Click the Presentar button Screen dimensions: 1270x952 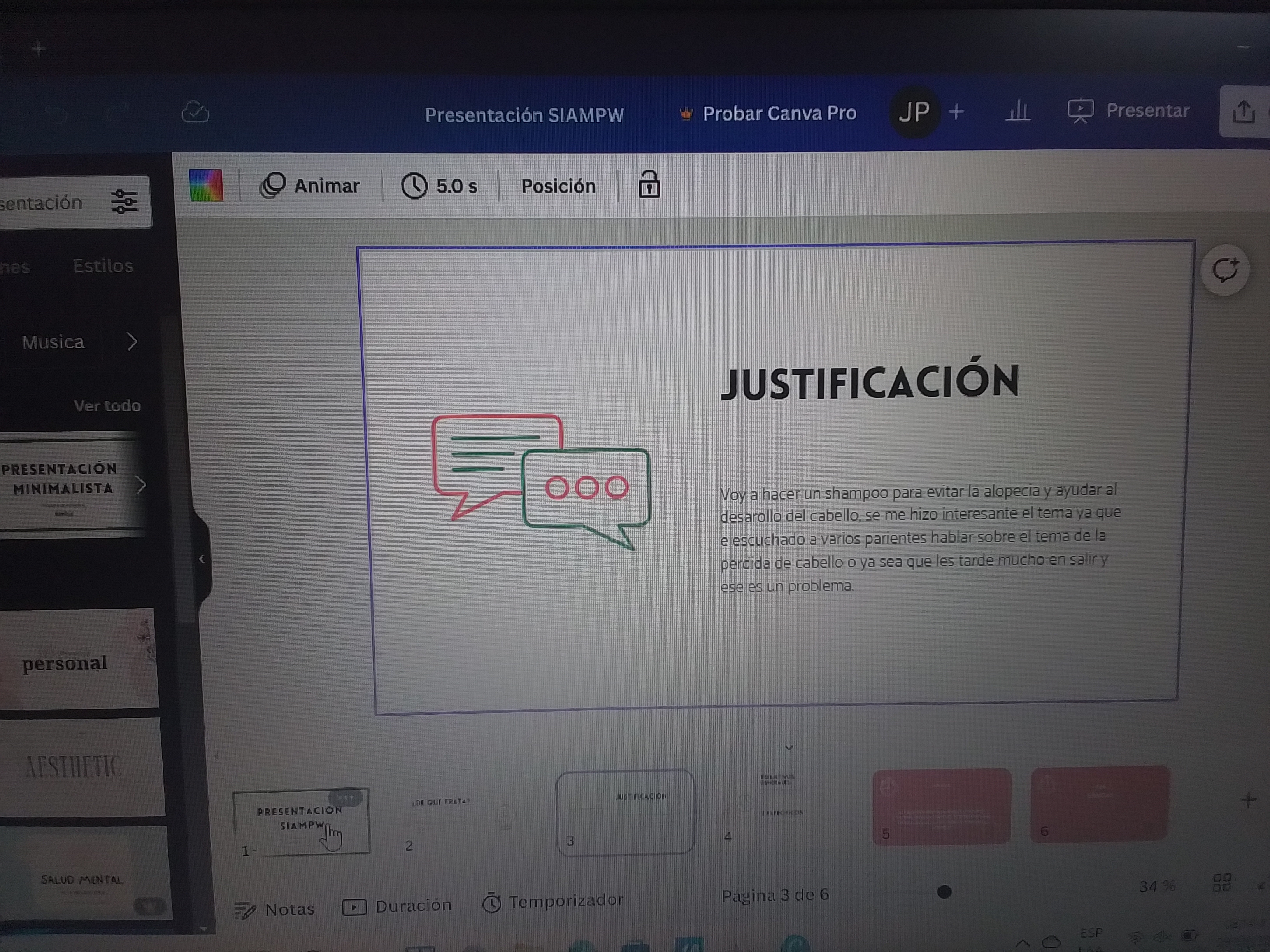coord(1129,110)
